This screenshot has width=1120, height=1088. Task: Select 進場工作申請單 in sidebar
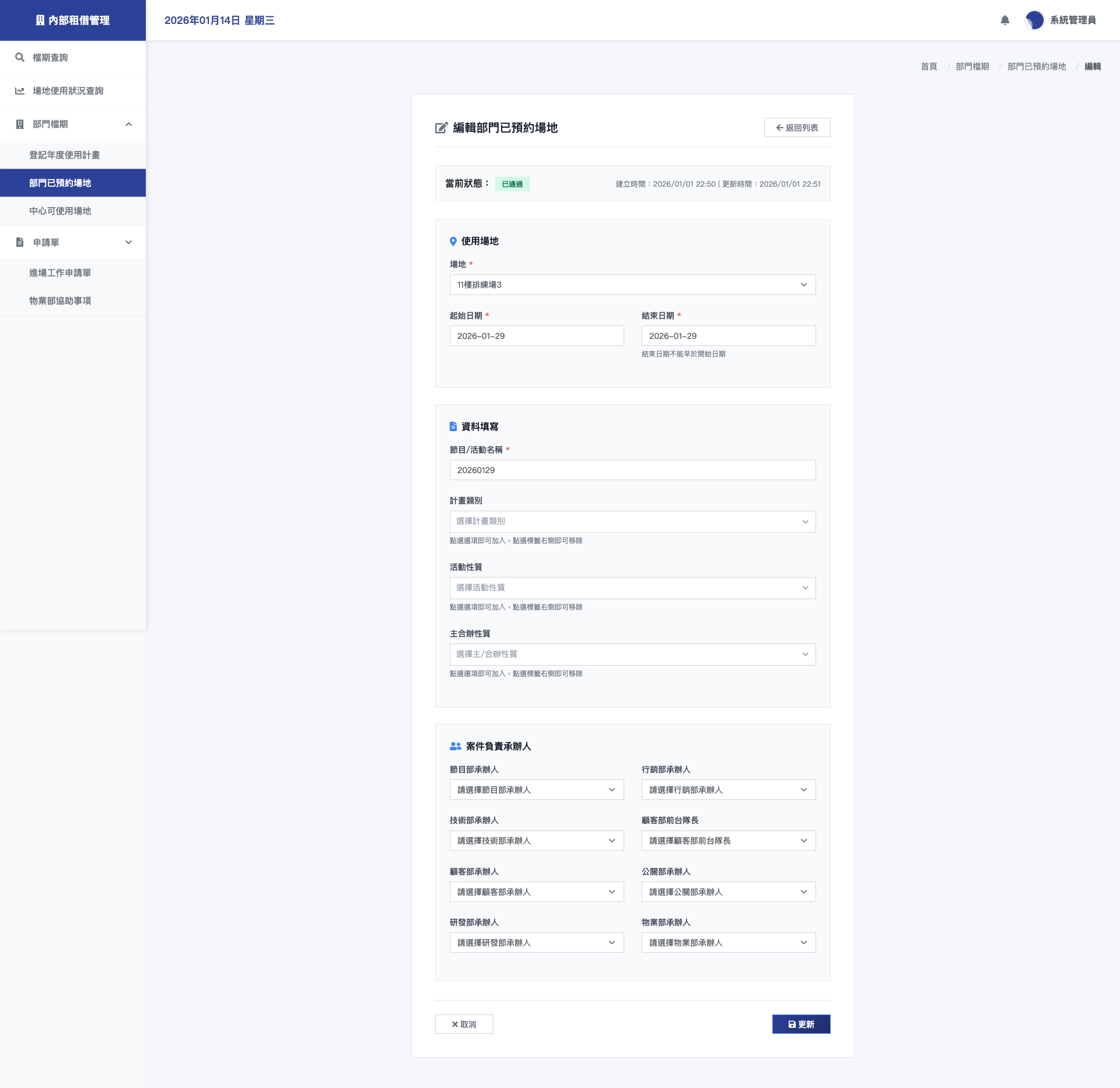60,273
